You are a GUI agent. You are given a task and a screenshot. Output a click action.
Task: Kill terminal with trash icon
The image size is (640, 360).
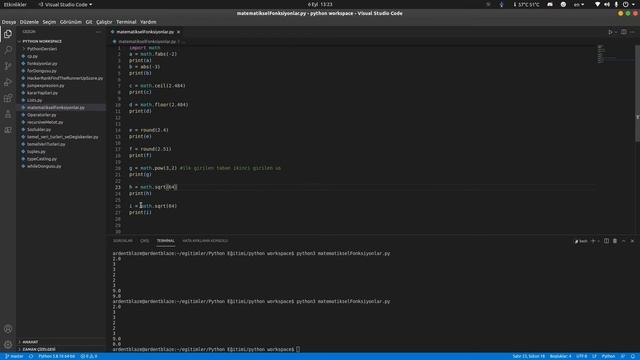615,241
